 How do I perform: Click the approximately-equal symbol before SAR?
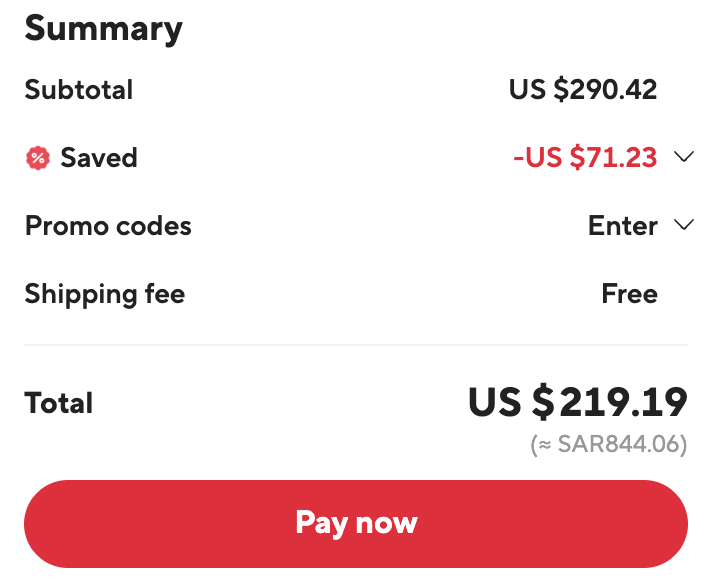point(545,445)
